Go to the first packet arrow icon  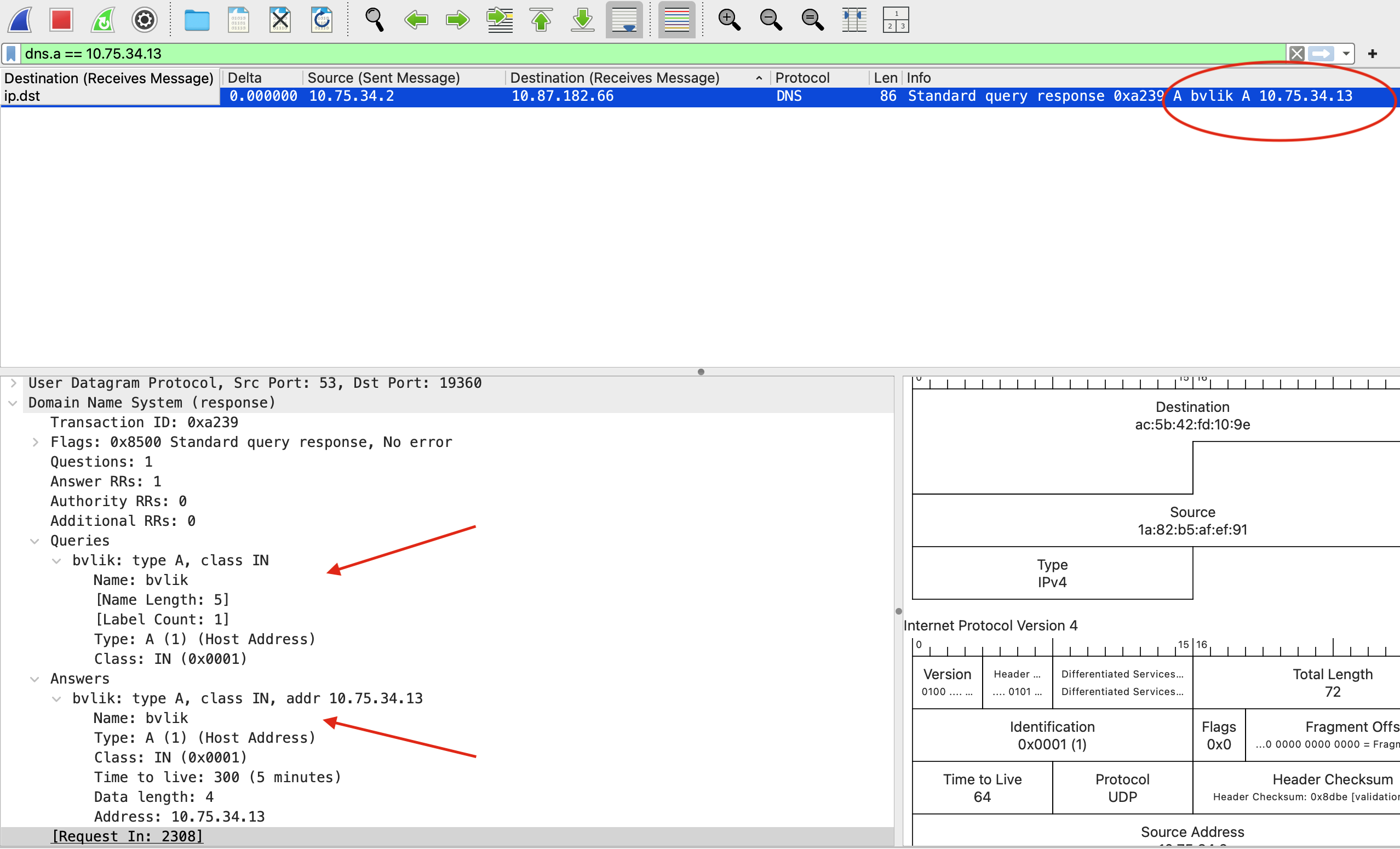click(x=541, y=20)
